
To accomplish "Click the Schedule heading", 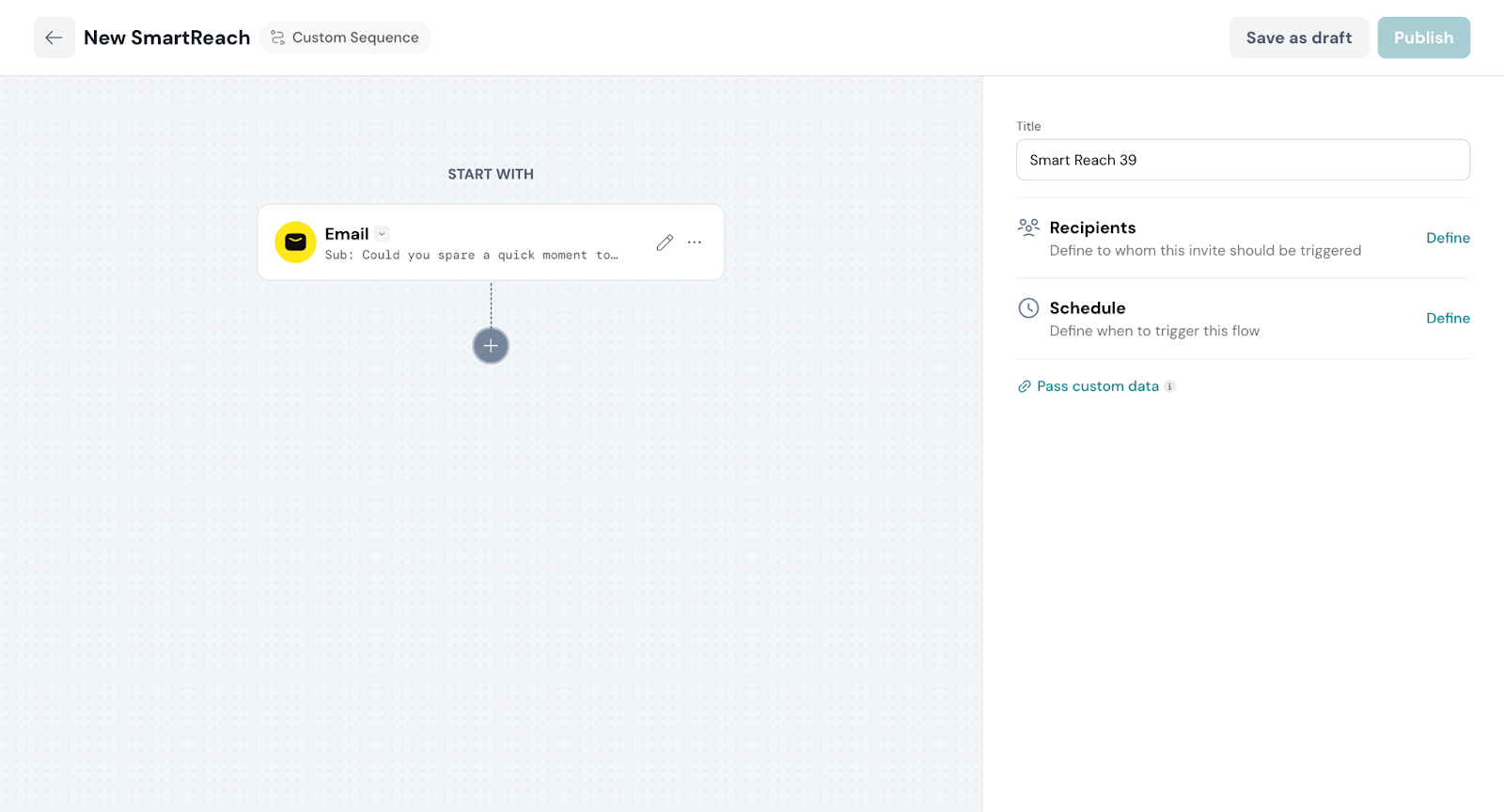I will pos(1087,308).
